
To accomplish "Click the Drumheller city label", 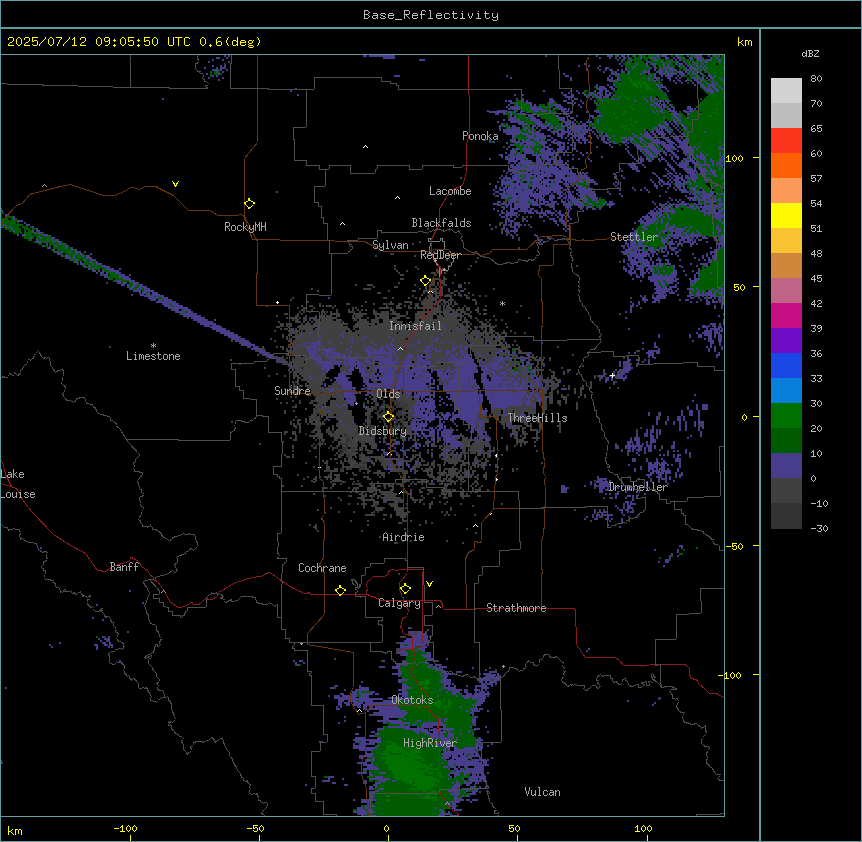I will click(x=638, y=487).
